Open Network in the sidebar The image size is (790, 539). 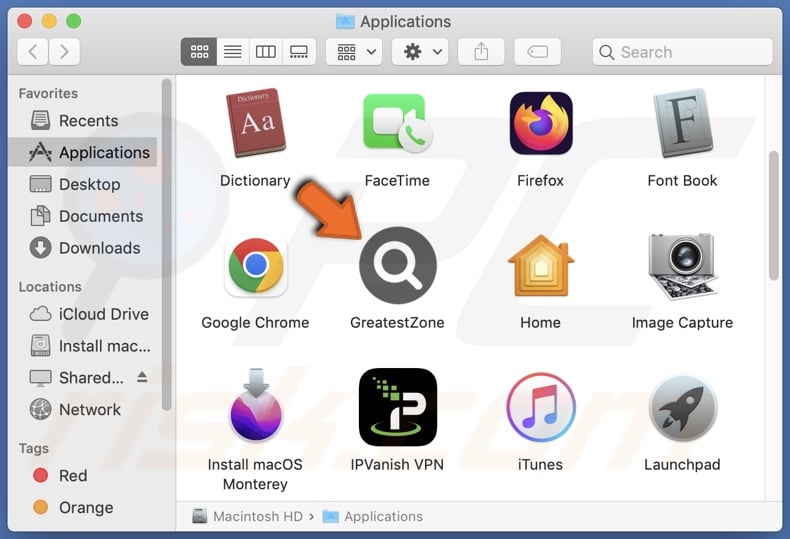pyautogui.click(x=82, y=410)
